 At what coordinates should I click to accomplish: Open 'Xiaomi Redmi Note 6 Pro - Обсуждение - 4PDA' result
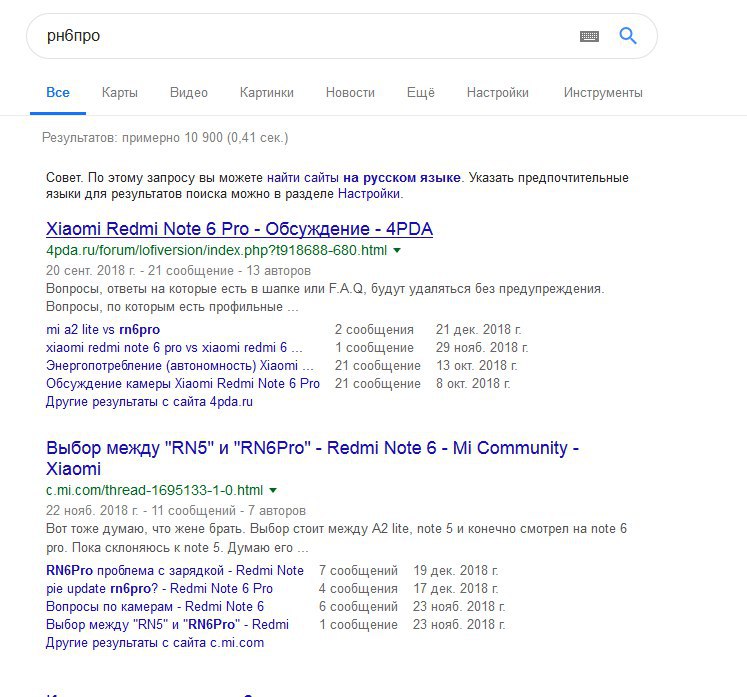click(x=239, y=229)
